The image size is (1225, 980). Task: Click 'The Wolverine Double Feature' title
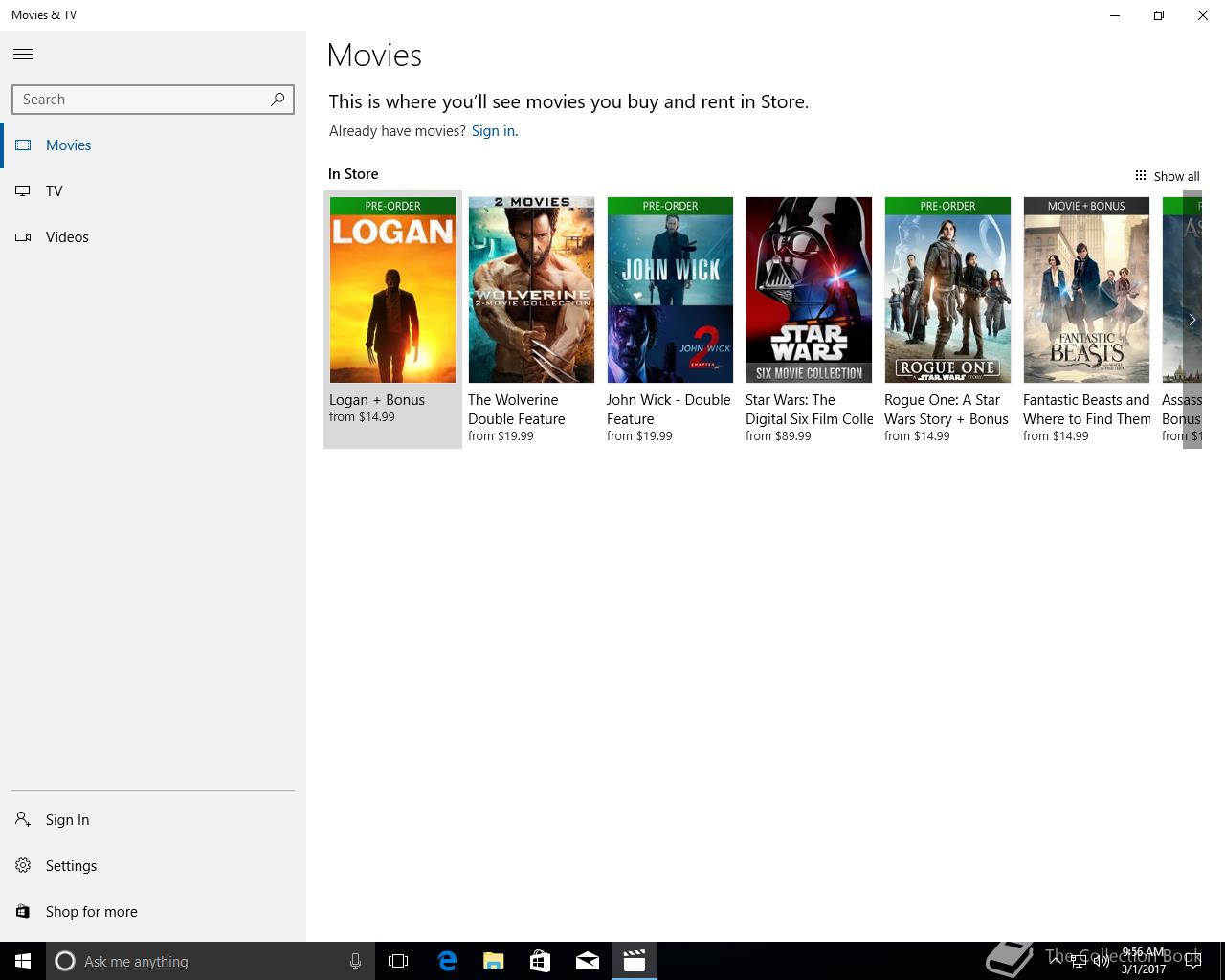click(x=517, y=410)
